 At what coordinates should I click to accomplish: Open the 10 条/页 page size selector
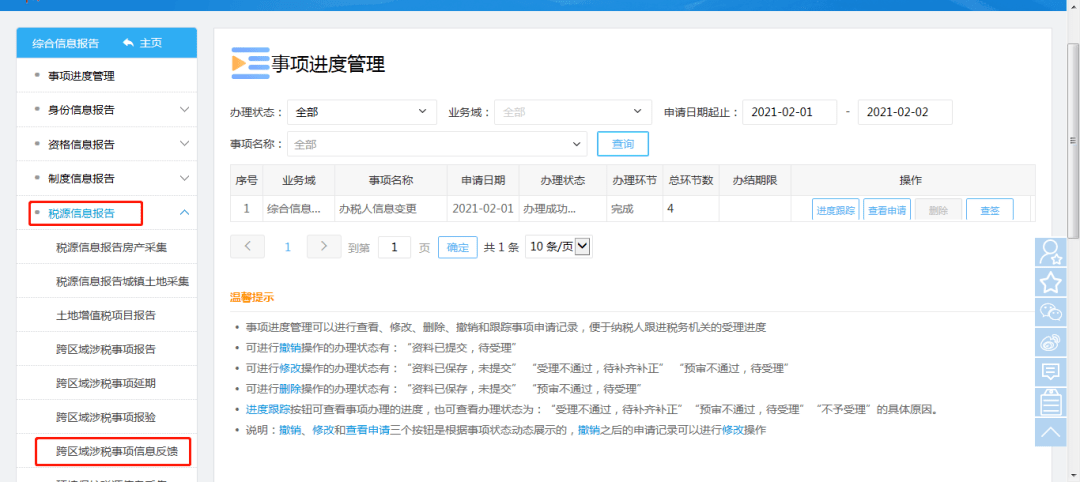click(559, 247)
